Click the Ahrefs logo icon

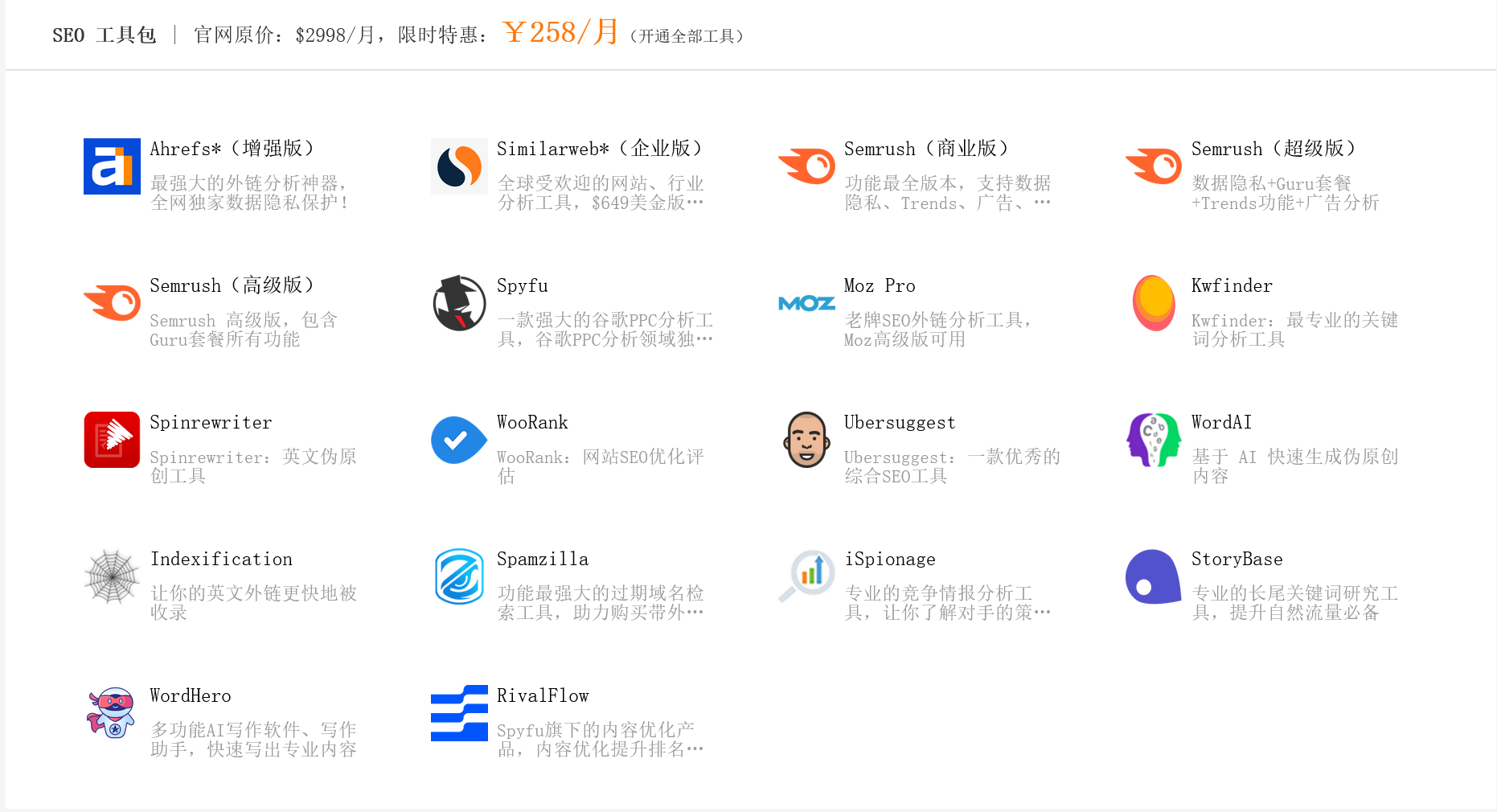click(112, 166)
